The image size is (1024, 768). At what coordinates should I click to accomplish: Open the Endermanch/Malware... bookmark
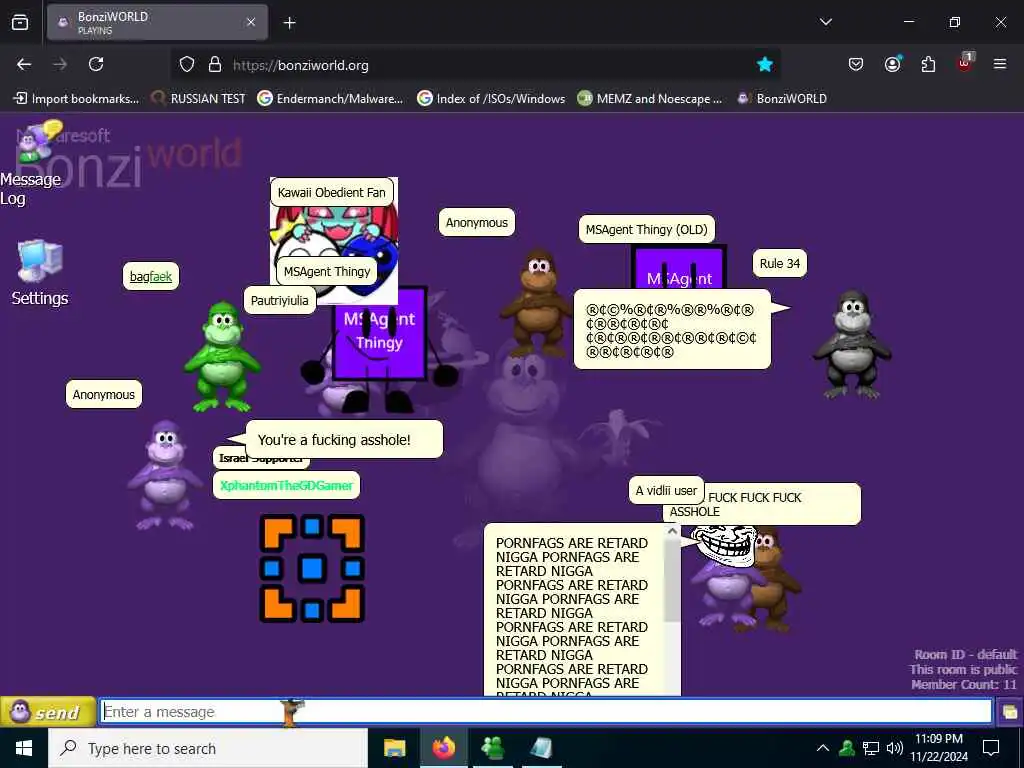click(x=330, y=99)
